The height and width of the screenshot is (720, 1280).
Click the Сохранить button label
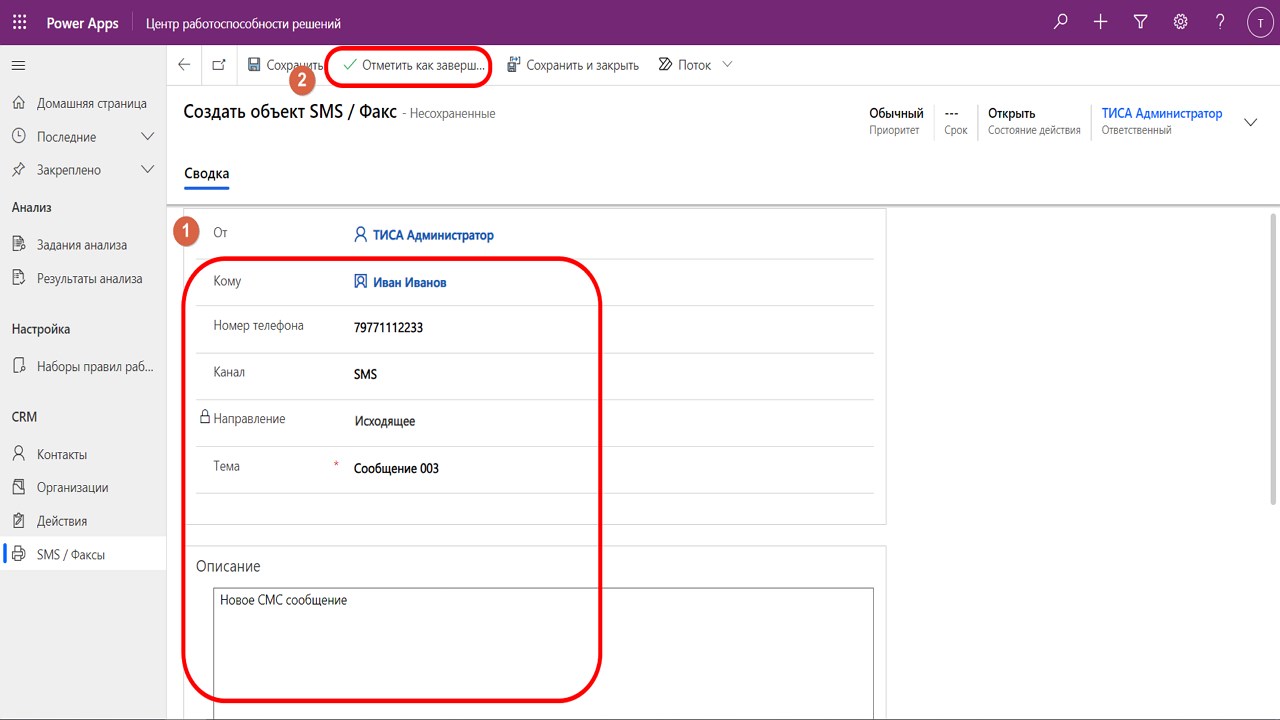point(294,65)
